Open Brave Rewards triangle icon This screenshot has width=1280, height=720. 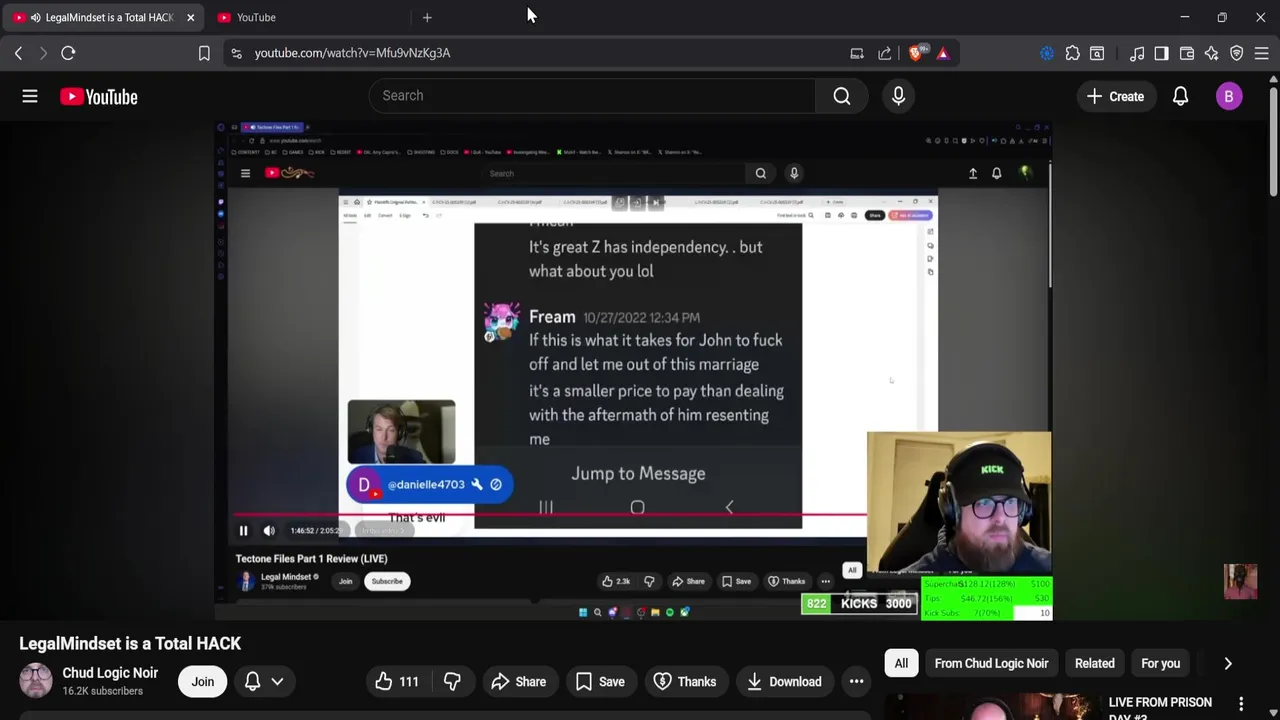(x=943, y=53)
